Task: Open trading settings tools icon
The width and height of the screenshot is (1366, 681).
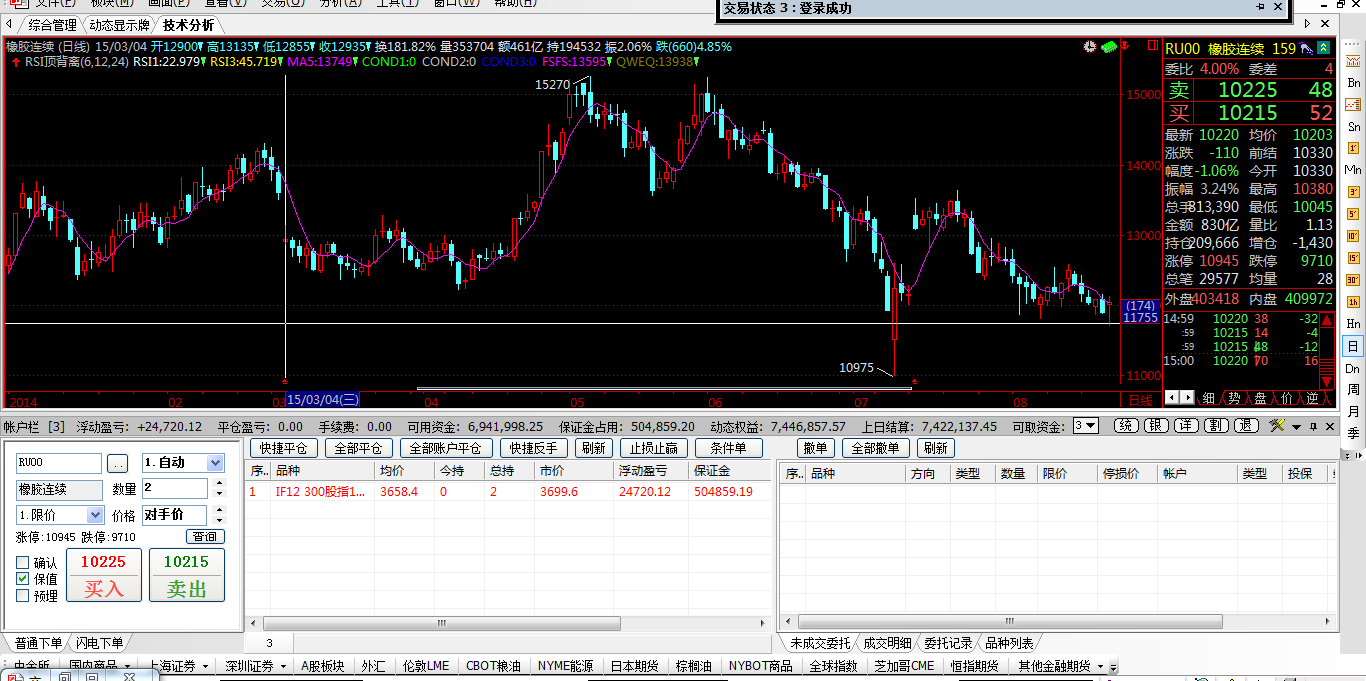Action: [x=1276, y=426]
